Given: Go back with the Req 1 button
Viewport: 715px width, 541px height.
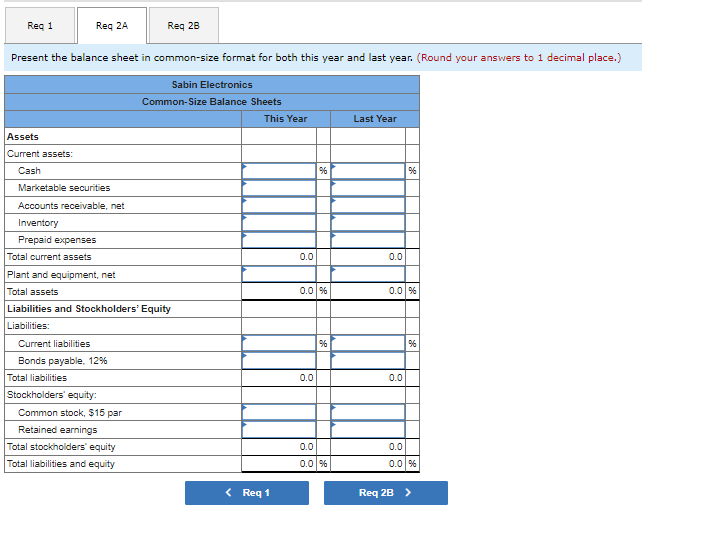Looking at the screenshot, I should pos(247,493).
